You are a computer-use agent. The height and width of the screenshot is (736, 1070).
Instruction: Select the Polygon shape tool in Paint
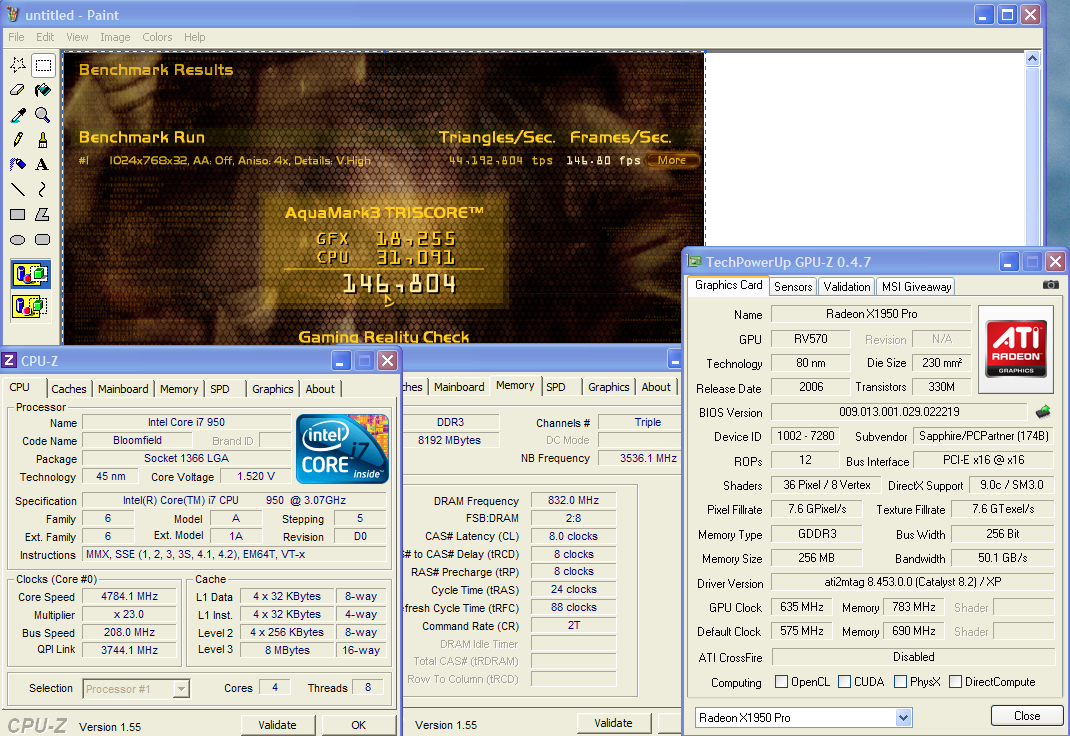(43, 214)
